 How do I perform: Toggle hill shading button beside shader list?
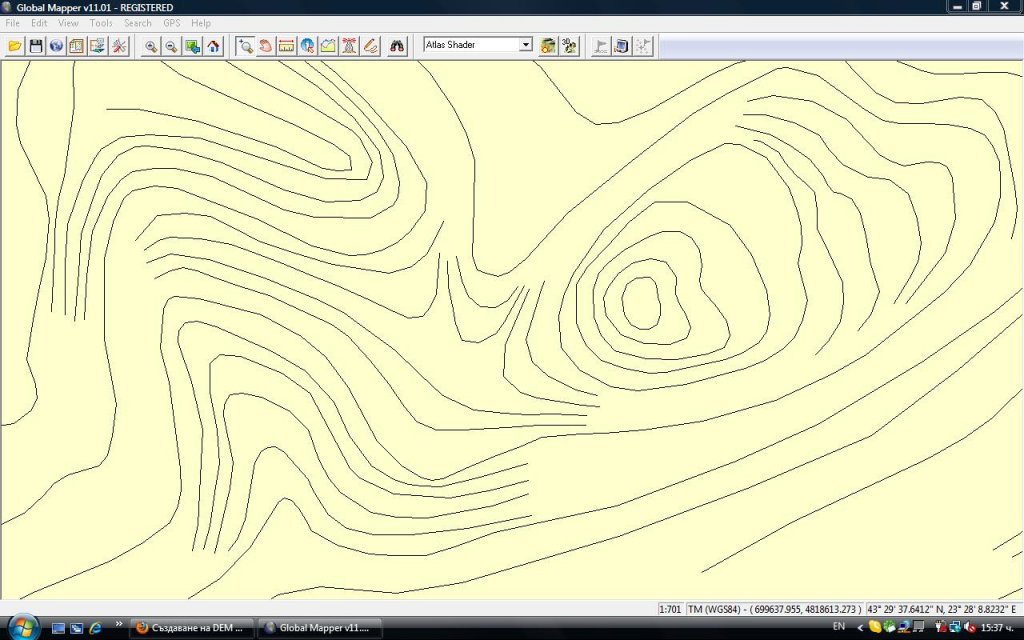coord(548,46)
